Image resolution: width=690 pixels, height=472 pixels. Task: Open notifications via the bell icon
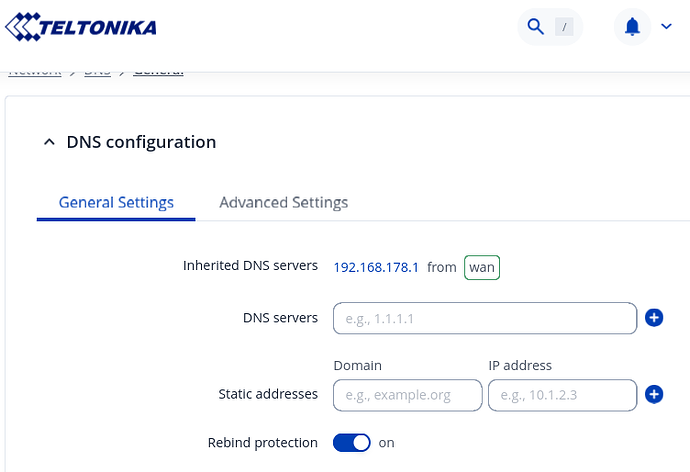tap(632, 27)
